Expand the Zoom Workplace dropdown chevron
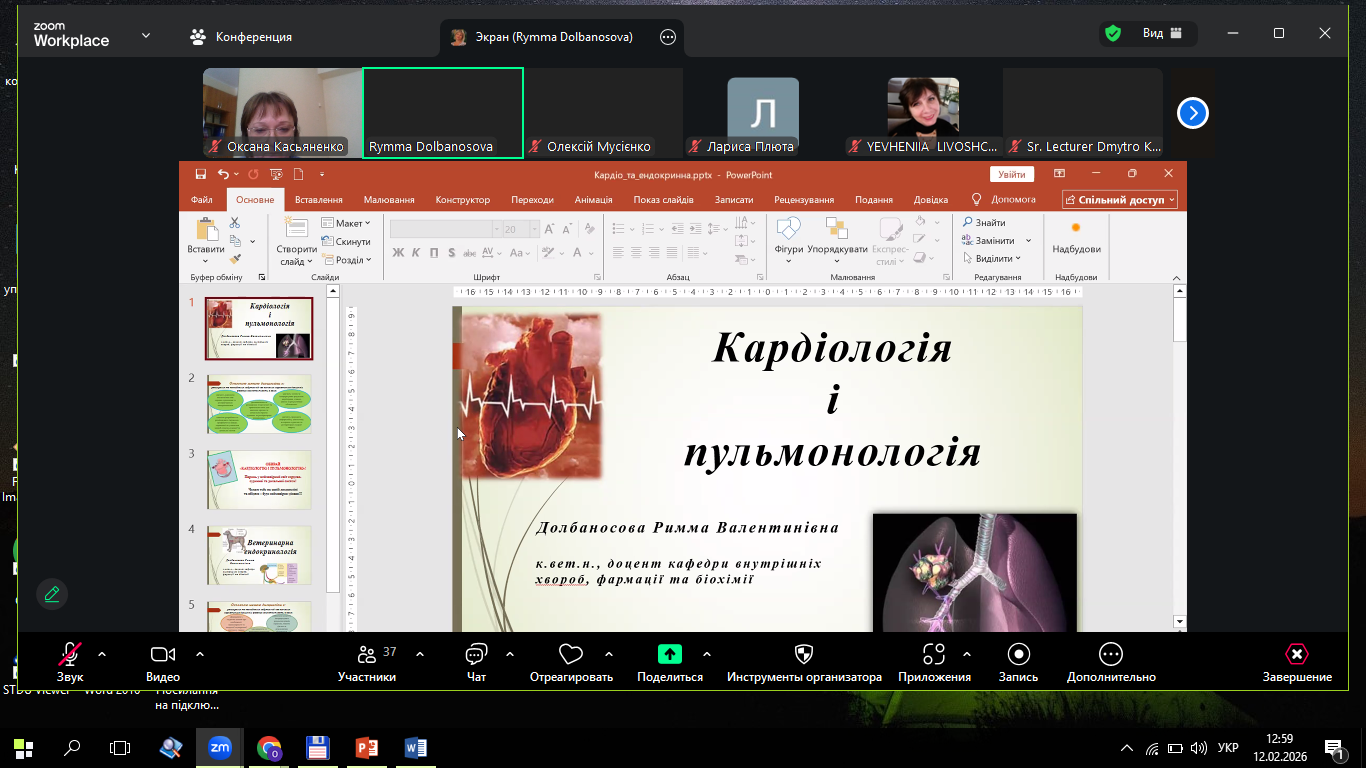This screenshot has height=768, width=1366. pos(146,35)
